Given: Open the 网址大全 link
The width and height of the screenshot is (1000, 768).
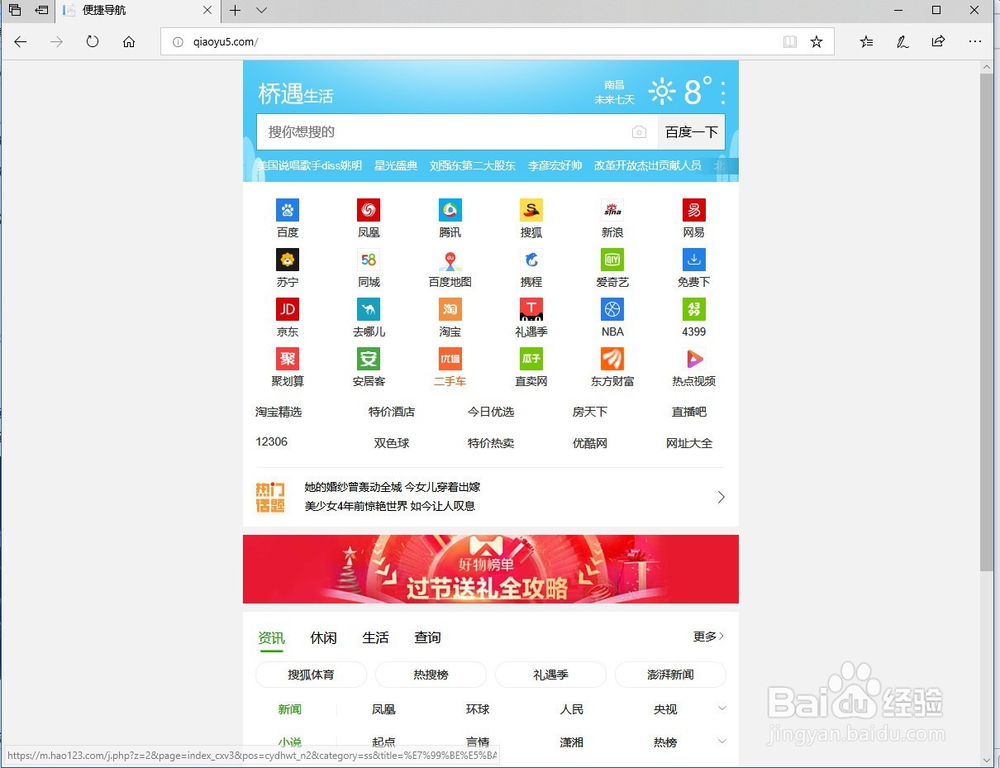Looking at the screenshot, I should (x=689, y=443).
